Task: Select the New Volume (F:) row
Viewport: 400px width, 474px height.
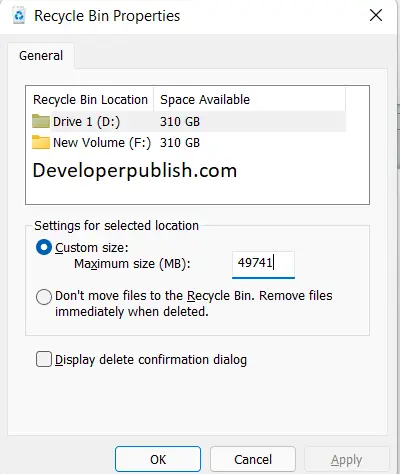Action: (x=189, y=143)
